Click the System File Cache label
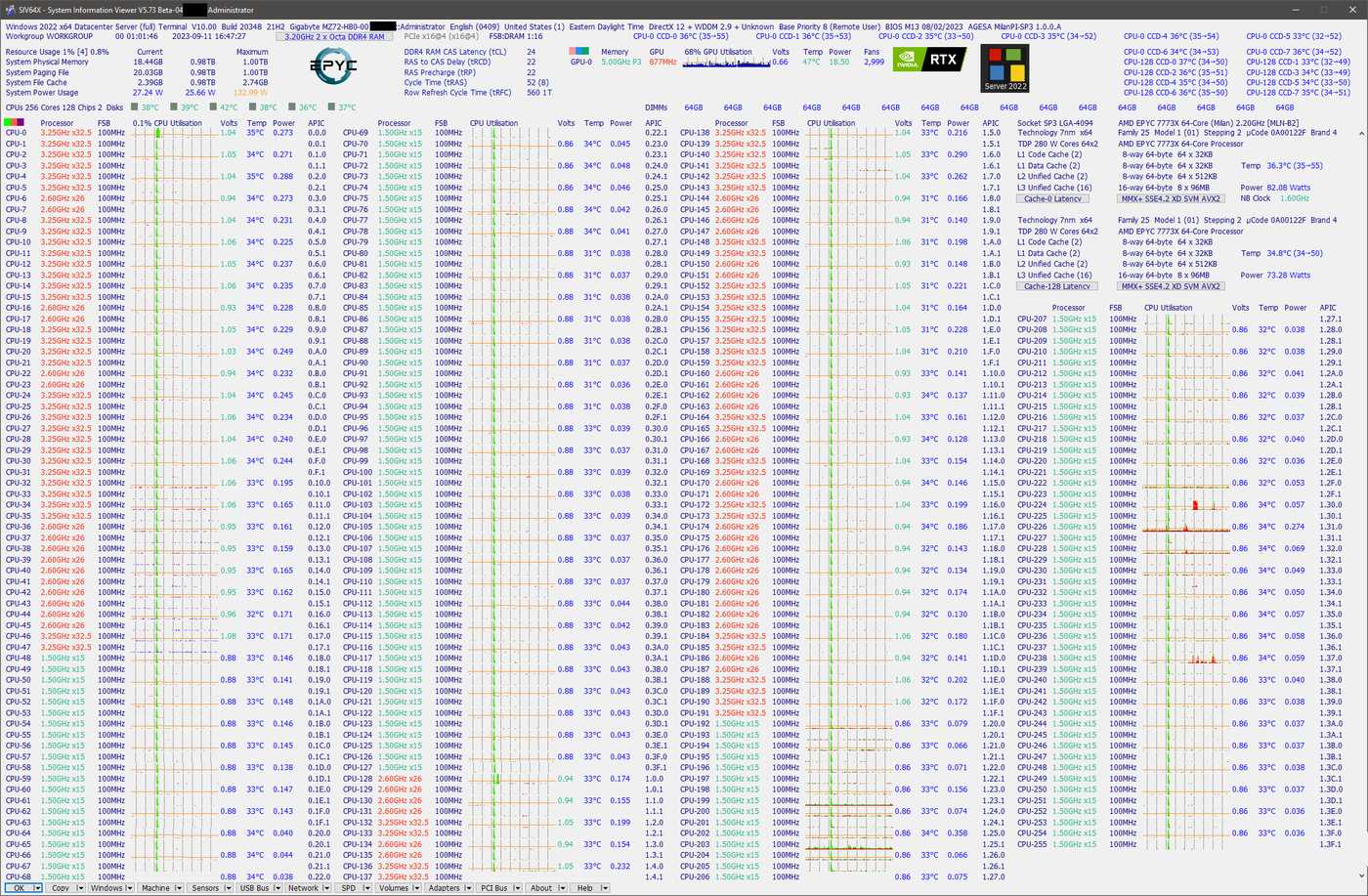This screenshot has height=896, width=1368. click(x=36, y=83)
